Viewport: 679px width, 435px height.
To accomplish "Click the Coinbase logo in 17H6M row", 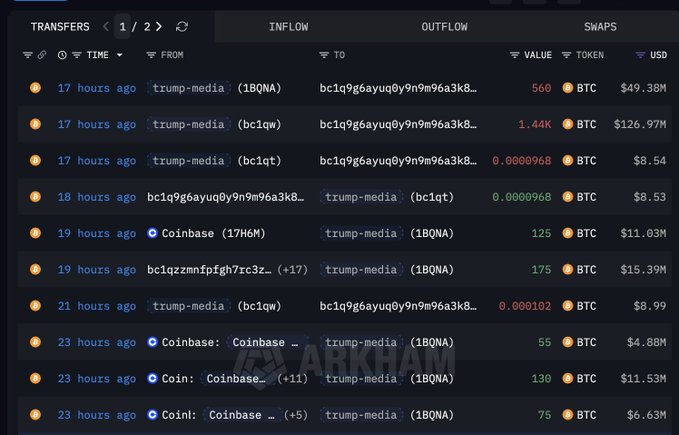I will (153, 233).
